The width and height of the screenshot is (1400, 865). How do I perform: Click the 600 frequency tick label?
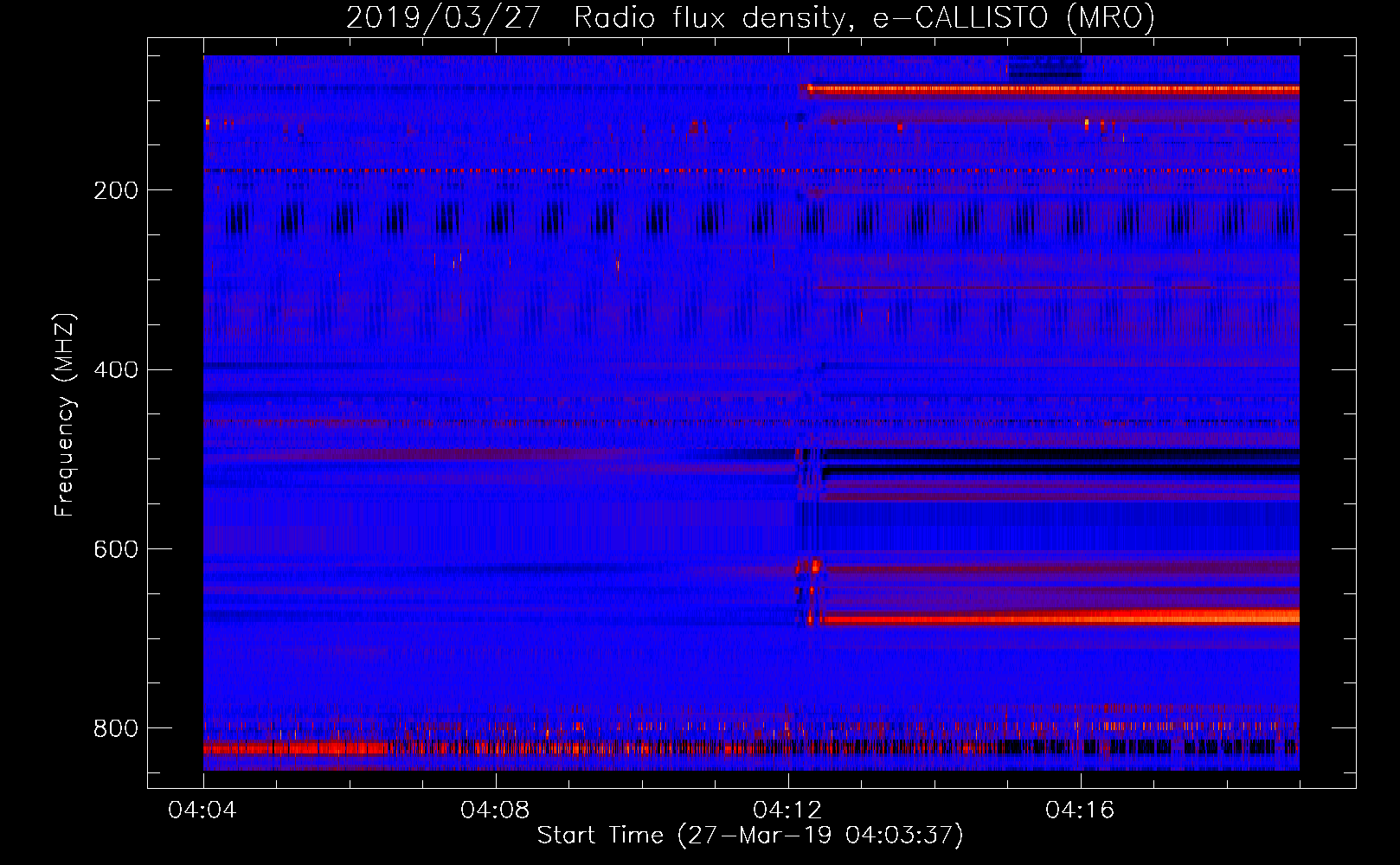click(x=116, y=549)
